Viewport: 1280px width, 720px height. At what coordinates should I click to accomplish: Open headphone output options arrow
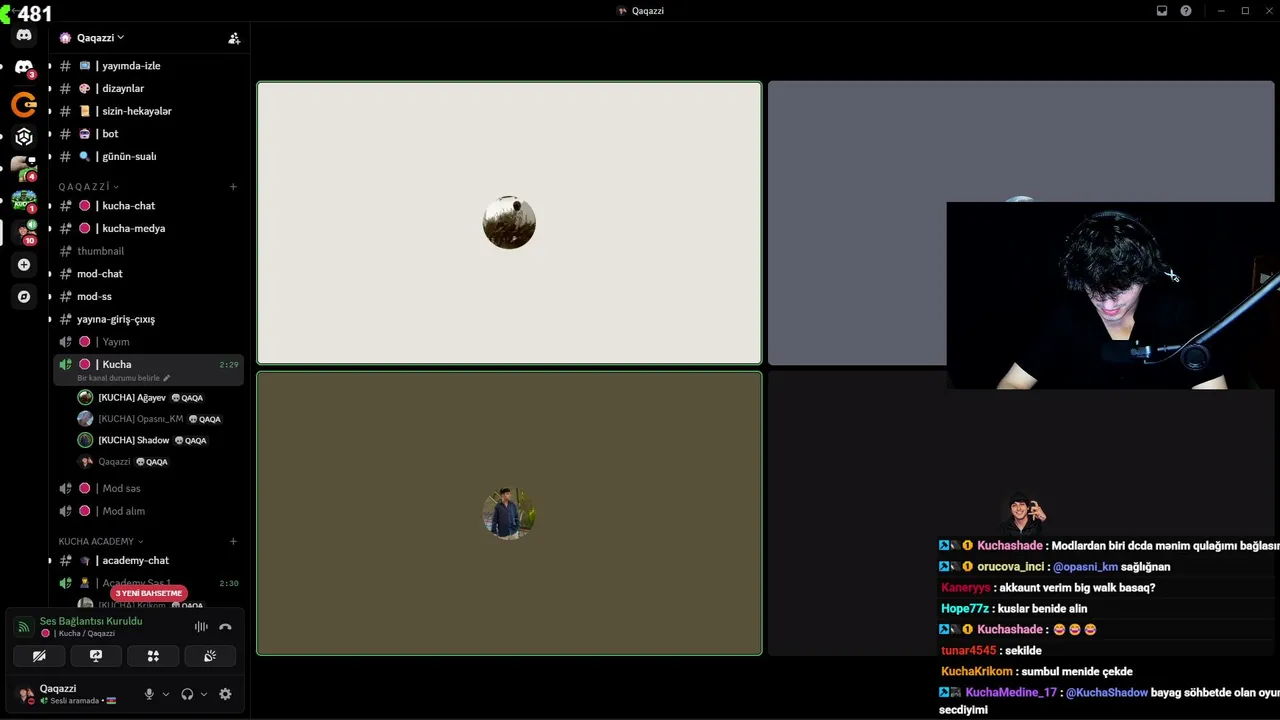[x=204, y=694]
